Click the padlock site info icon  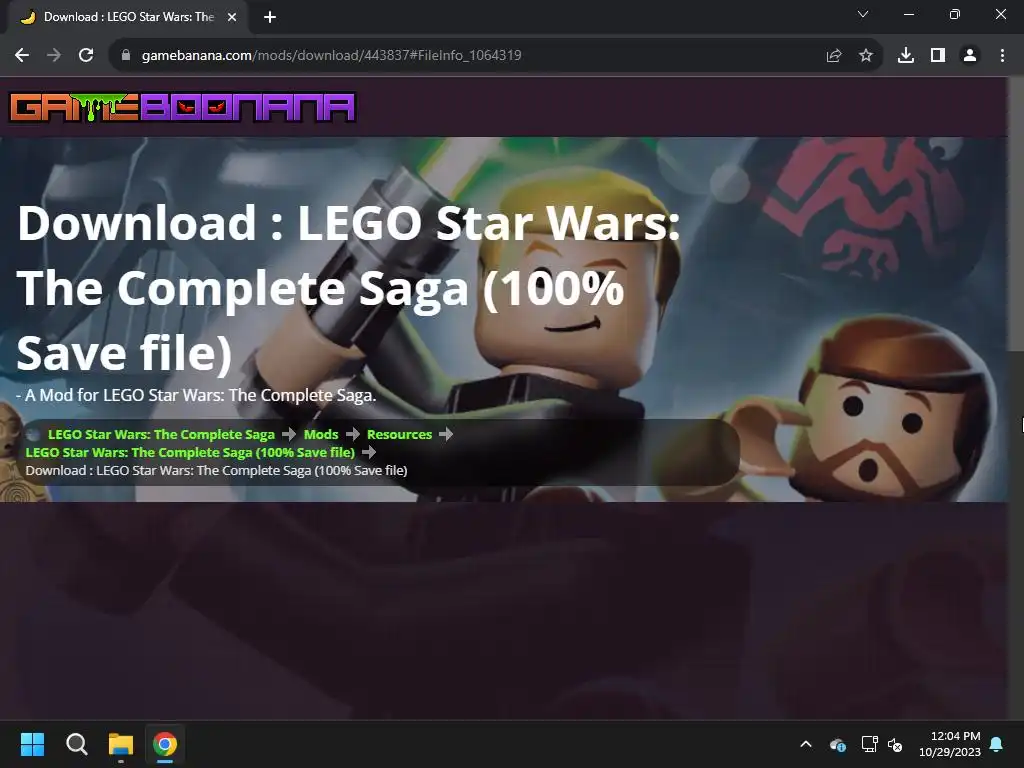click(126, 55)
